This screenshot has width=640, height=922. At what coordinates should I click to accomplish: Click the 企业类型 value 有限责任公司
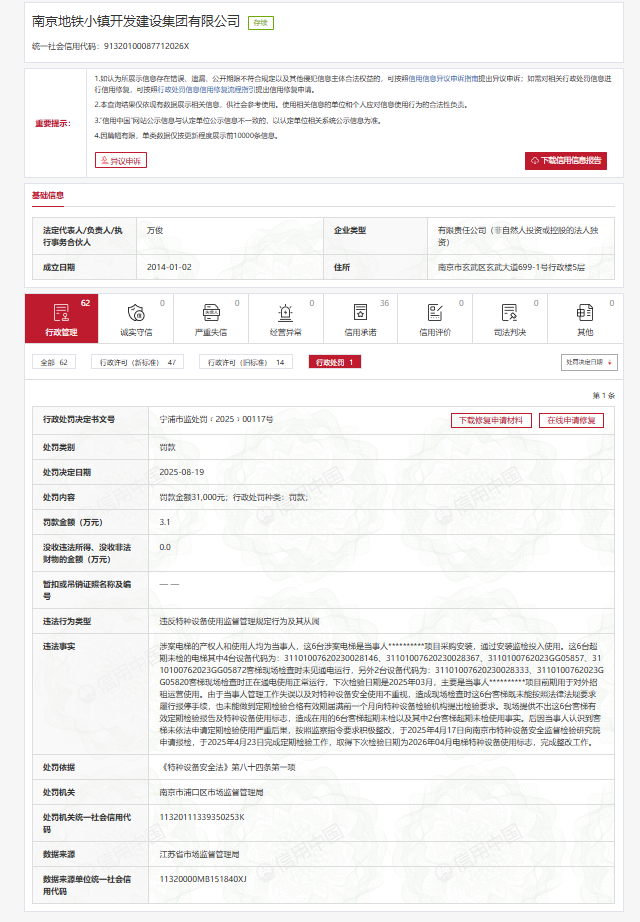point(518,236)
